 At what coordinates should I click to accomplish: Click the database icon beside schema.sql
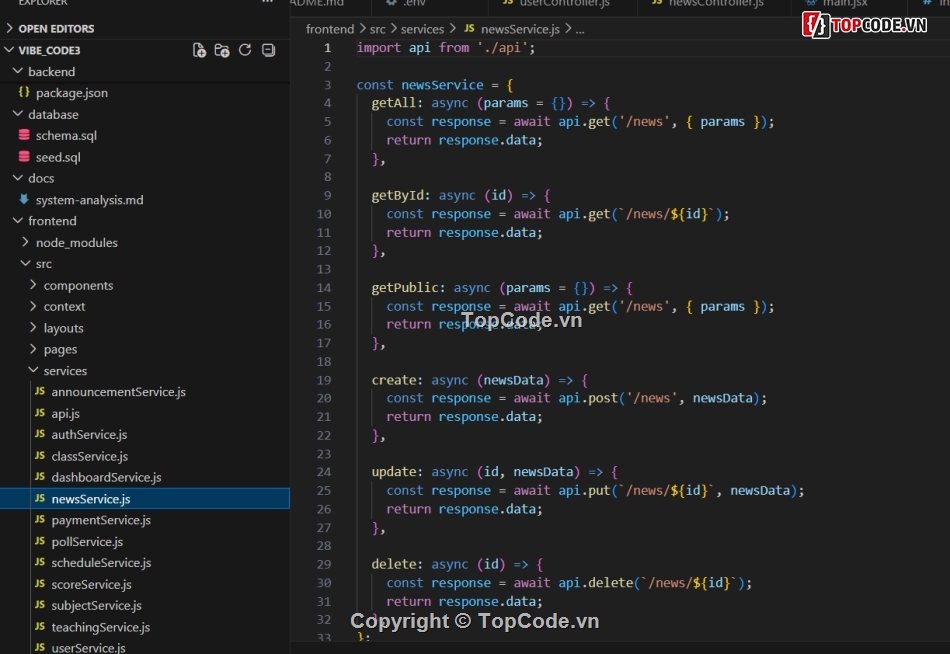26,135
